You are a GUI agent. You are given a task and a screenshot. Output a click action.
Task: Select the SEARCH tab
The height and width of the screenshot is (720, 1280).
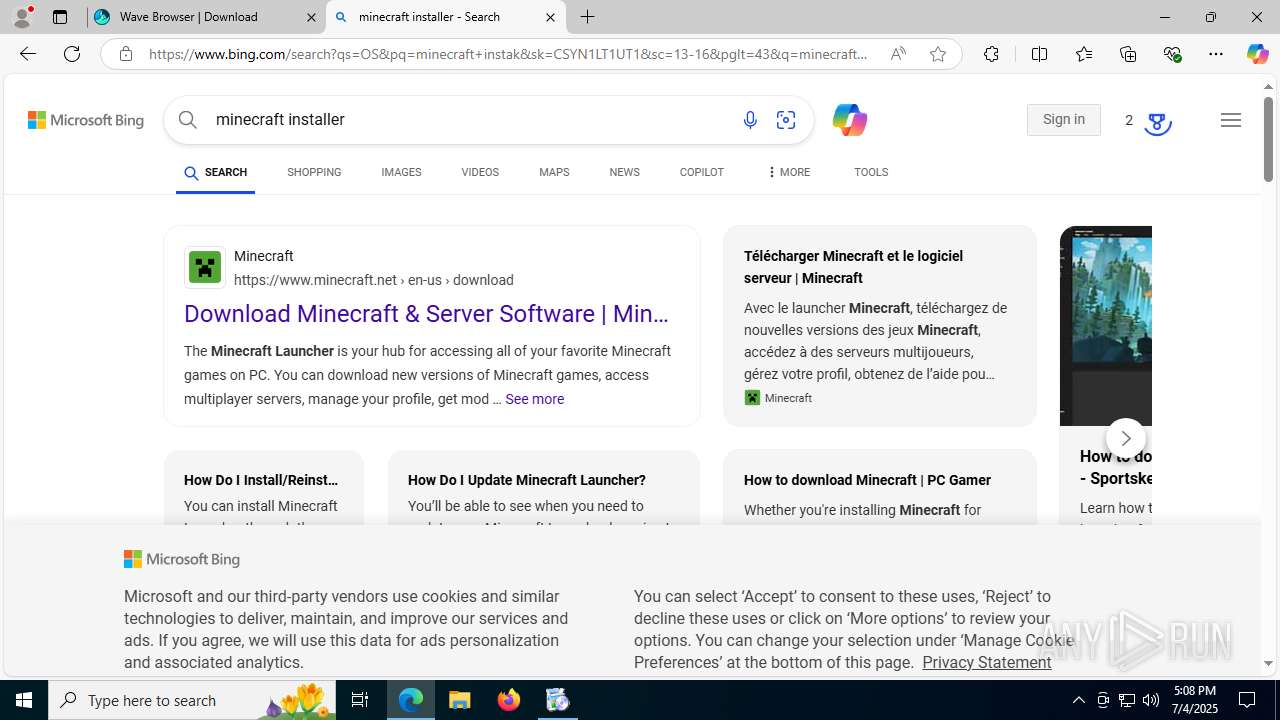point(215,173)
